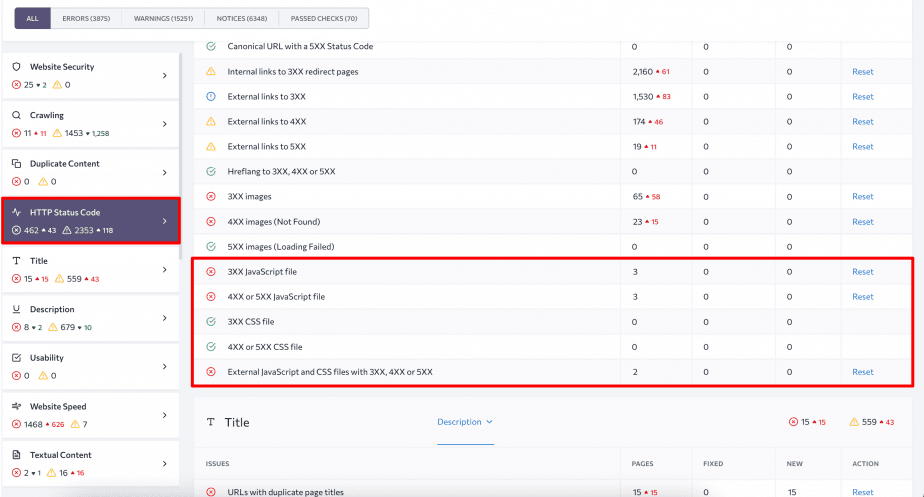Screen dimensions: 924x497
Task: Click the error icon beside 3XX JavaScript file
Action: [210, 272]
